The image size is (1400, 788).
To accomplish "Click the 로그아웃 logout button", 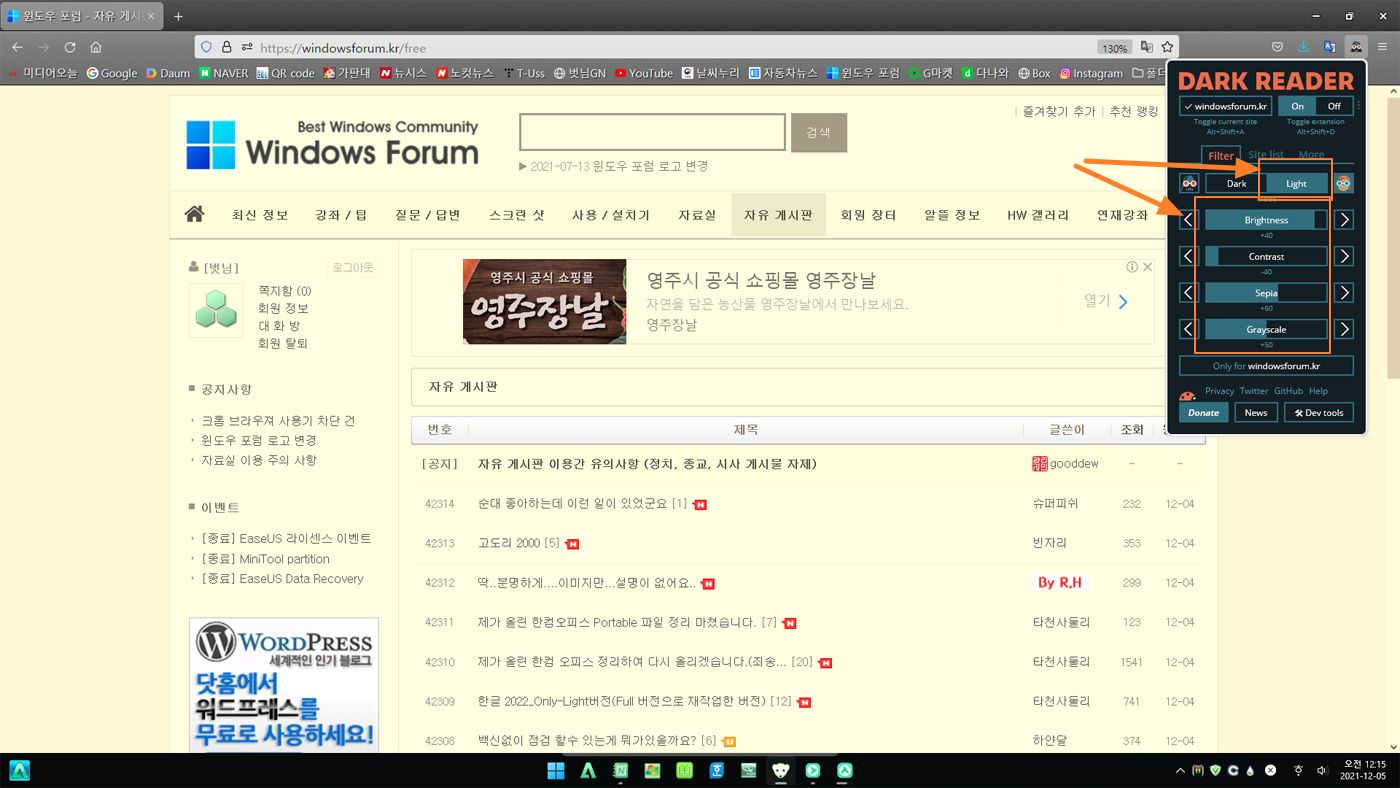I will point(353,267).
